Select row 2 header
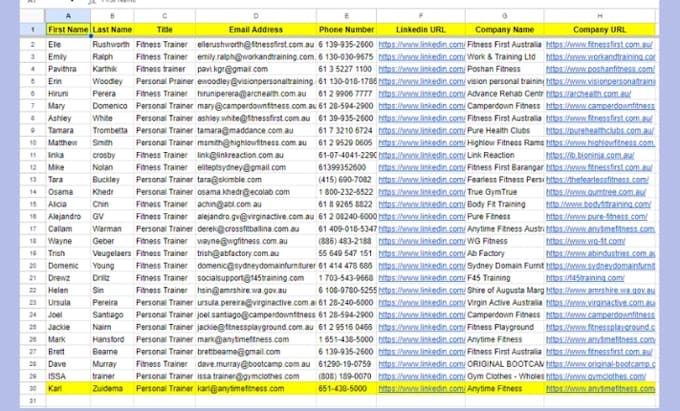Viewport: 680px width, 411px height. pos(33,44)
